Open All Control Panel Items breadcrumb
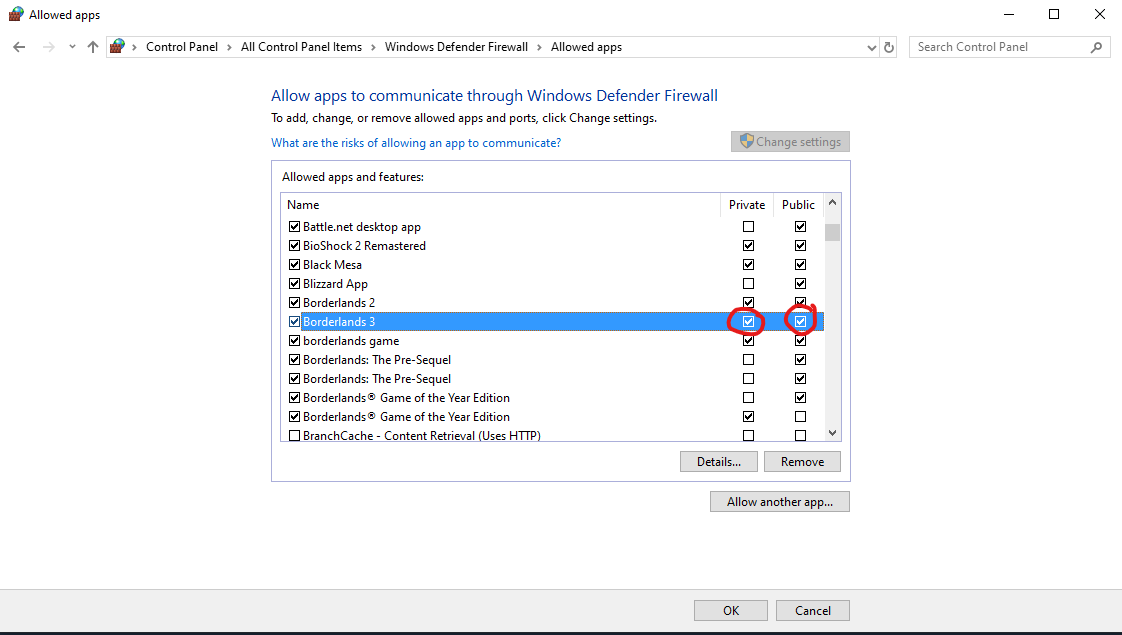This screenshot has height=635, width=1122. [x=301, y=47]
